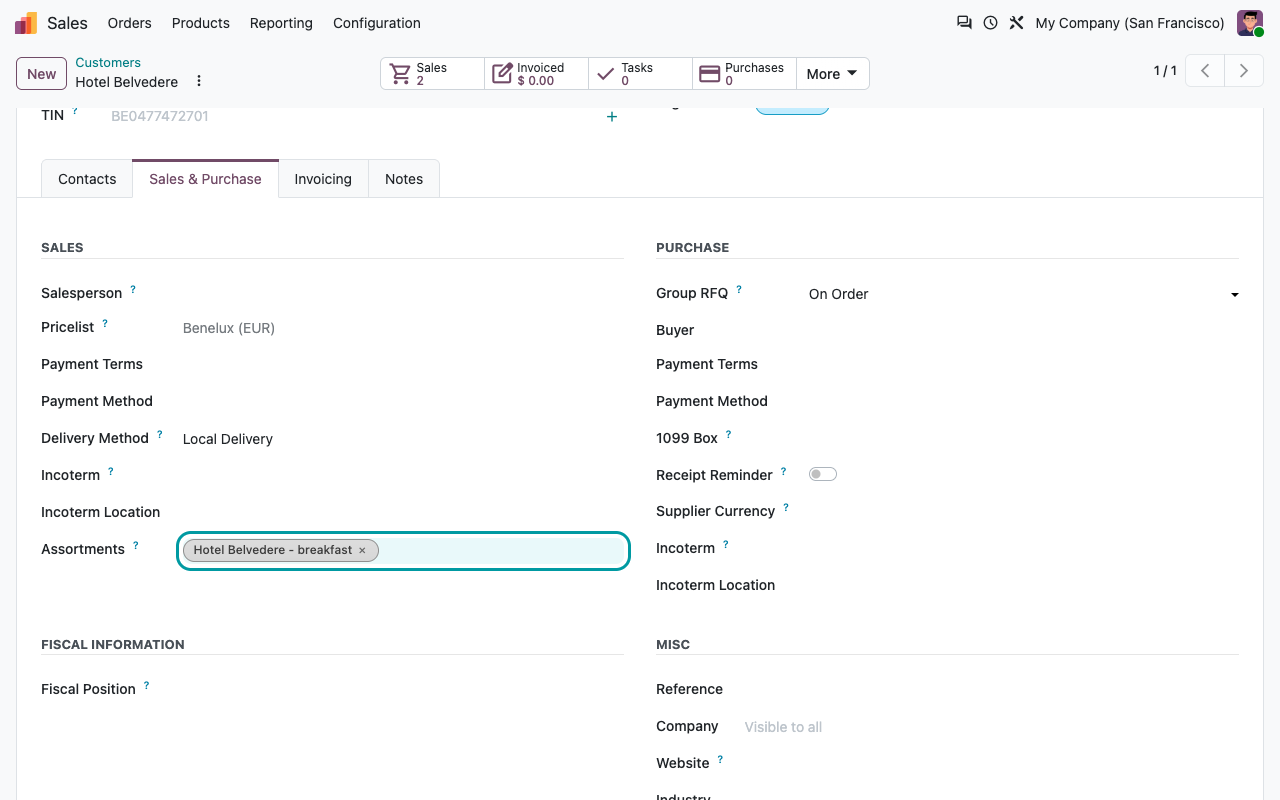
Task: Switch to the Notes tab
Action: [404, 179]
